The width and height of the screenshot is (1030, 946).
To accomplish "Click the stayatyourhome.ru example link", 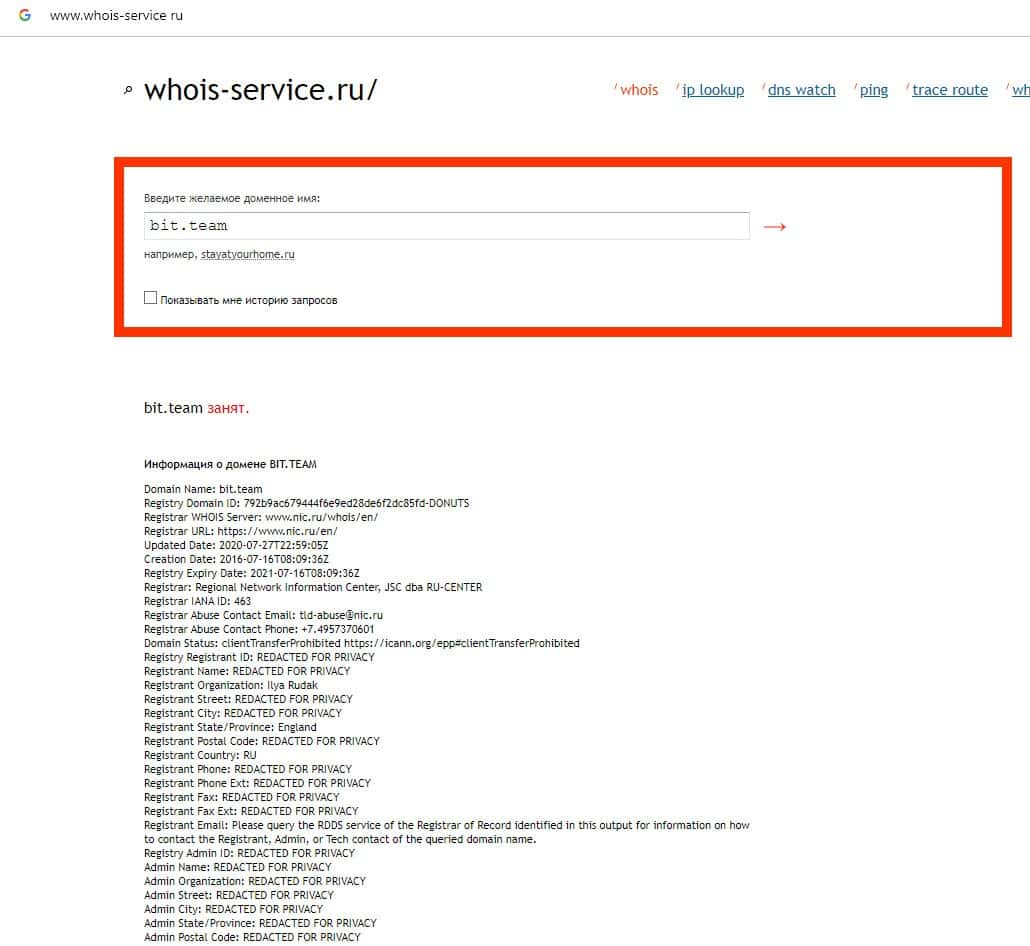I will pos(248,254).
